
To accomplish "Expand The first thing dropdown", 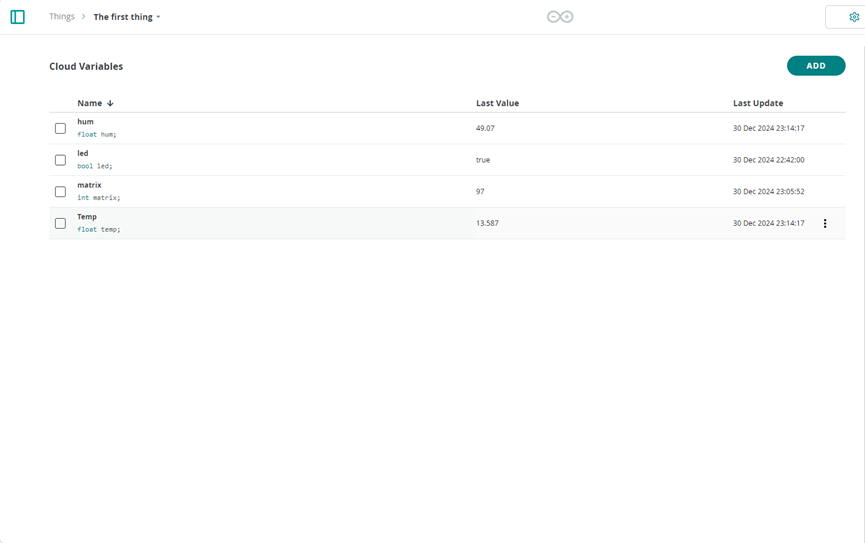I will point(127,17).
